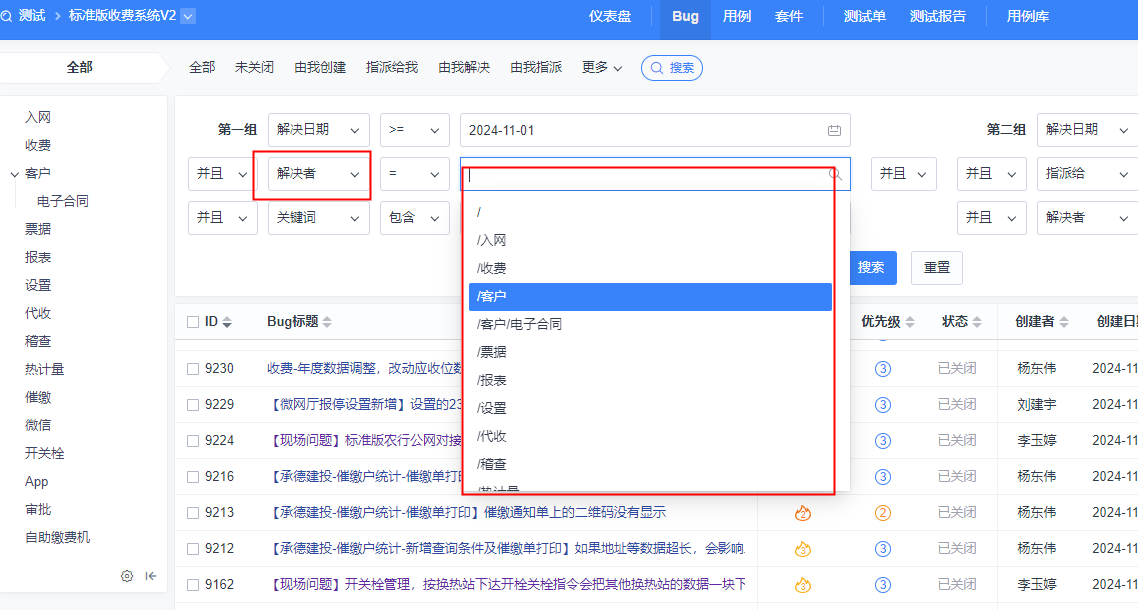Click the priority 2 badge on bug 9213
This screenshot has height=610, width=1138.
(883, 513)
